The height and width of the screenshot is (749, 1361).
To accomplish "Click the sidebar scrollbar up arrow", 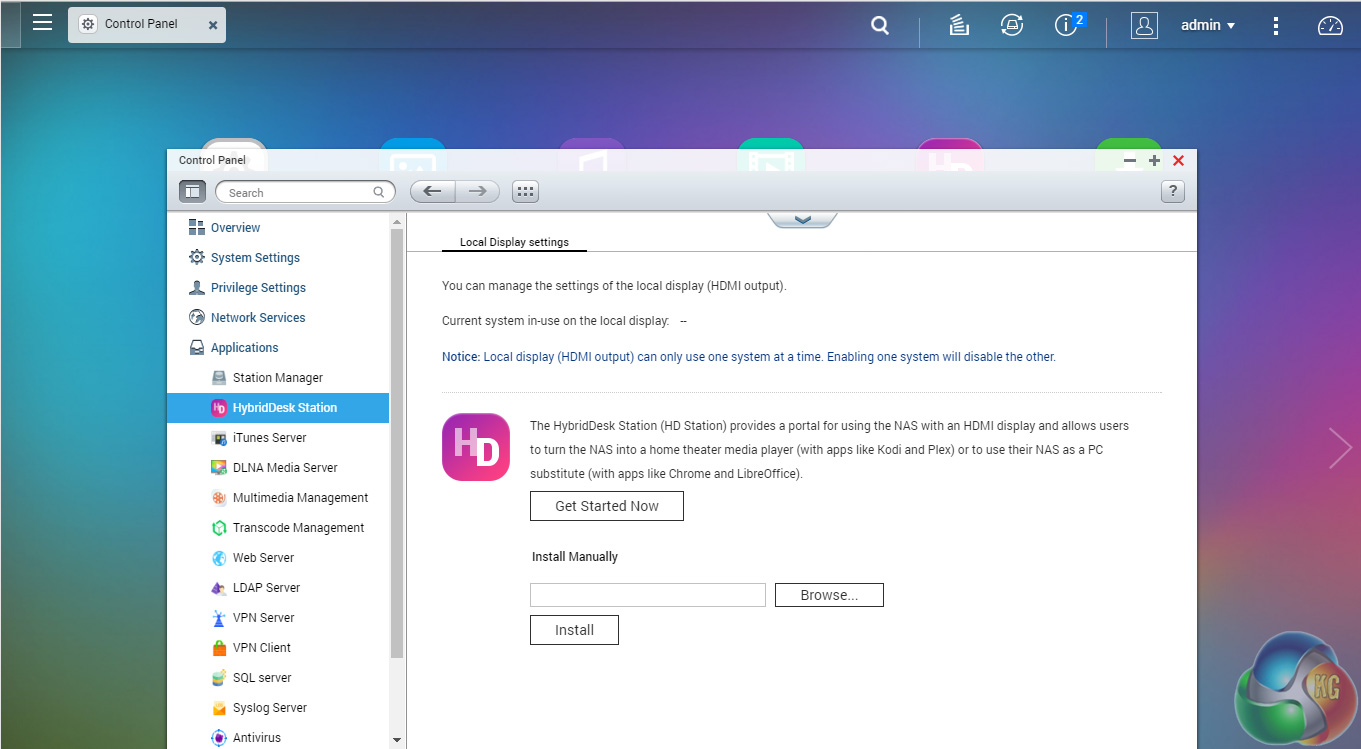I will pos(397,221).
